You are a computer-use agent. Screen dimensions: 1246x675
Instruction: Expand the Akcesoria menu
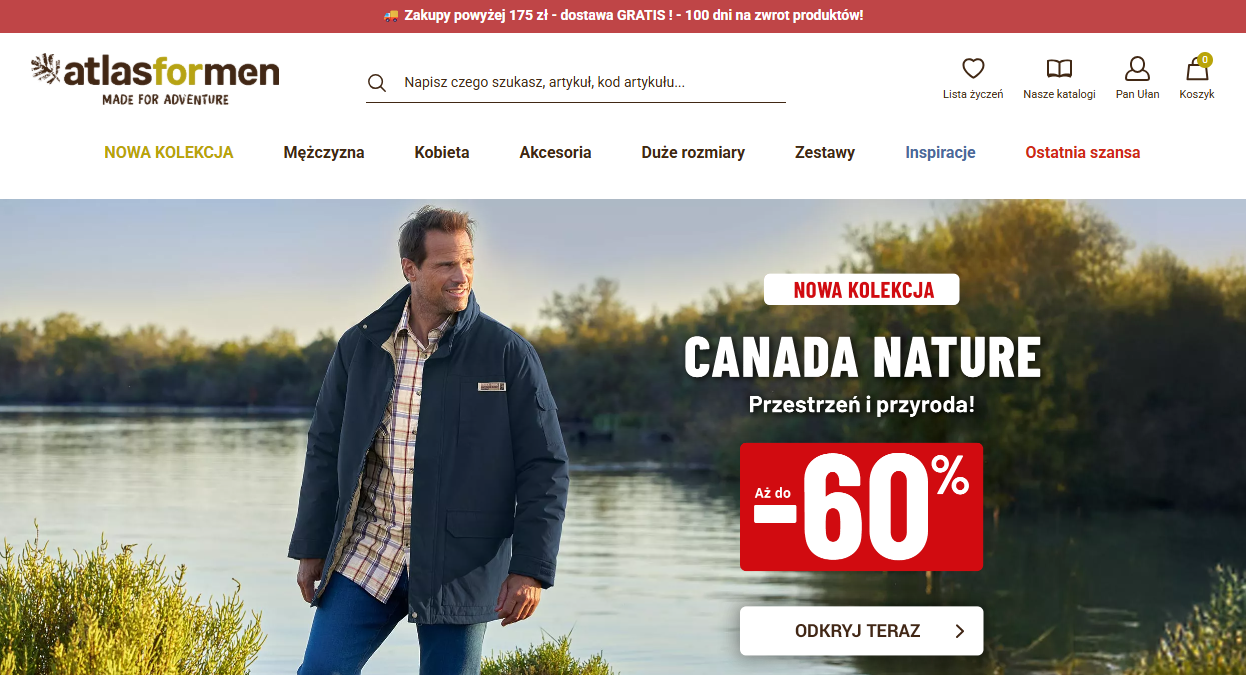coord(555,153)
